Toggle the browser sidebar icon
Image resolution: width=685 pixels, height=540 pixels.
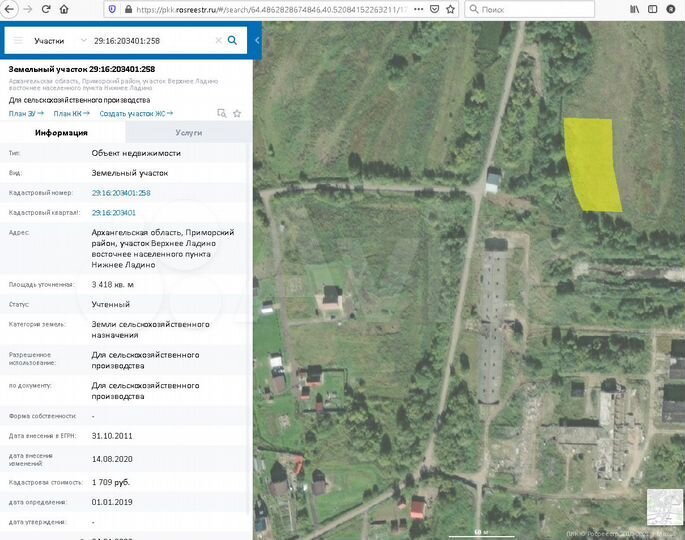coord(652,9)
